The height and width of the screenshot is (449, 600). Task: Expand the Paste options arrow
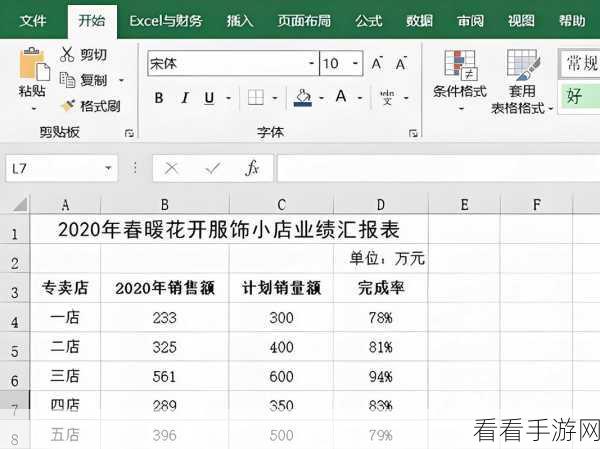34,109
